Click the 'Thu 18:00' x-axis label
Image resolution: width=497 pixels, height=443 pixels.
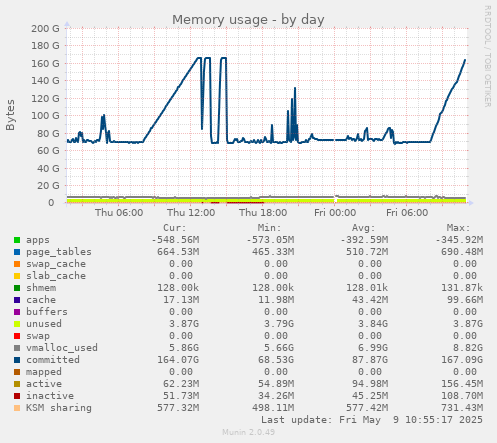pyautogui.click(x=263, y=213)
